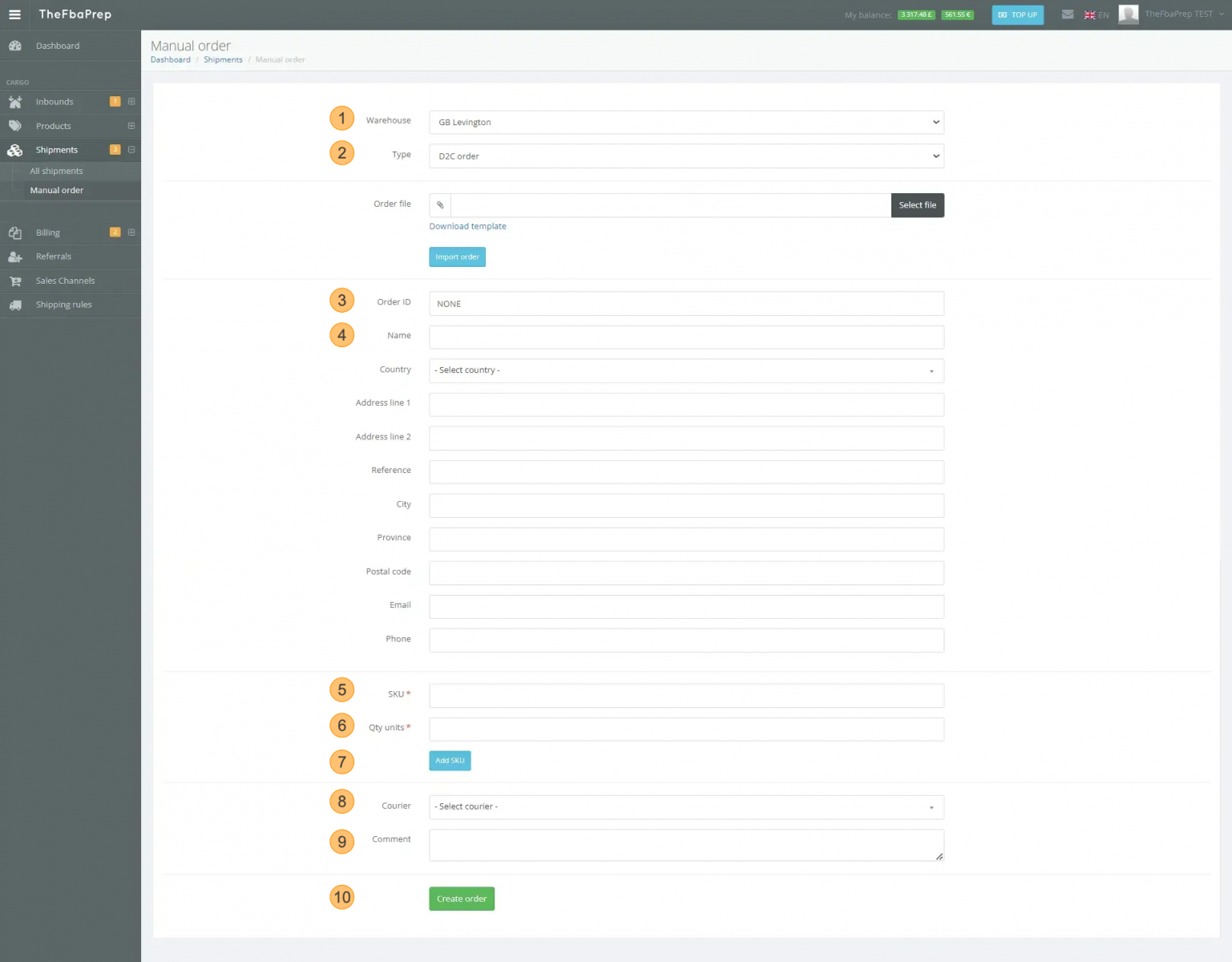Click the Import order button
This screenshot has height=962, width=1232.
(457, 257)
